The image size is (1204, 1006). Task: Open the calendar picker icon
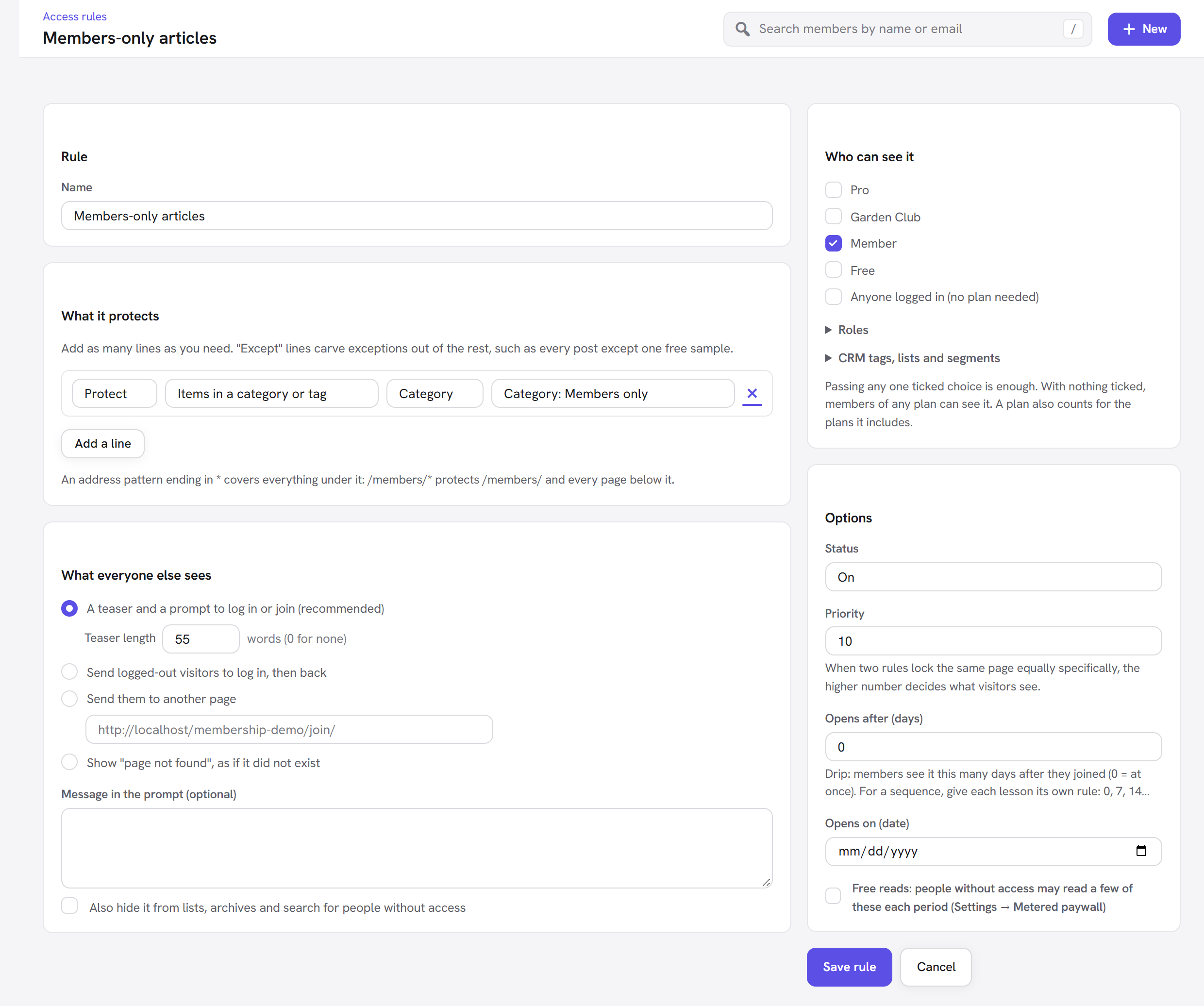tap(1141, 851)
